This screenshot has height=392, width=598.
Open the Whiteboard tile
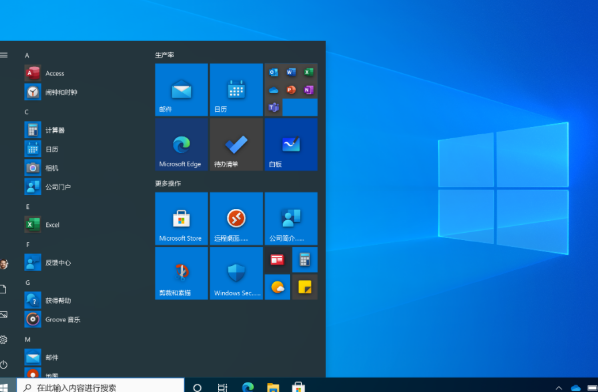pyautogui.click(x=291, y=144)
